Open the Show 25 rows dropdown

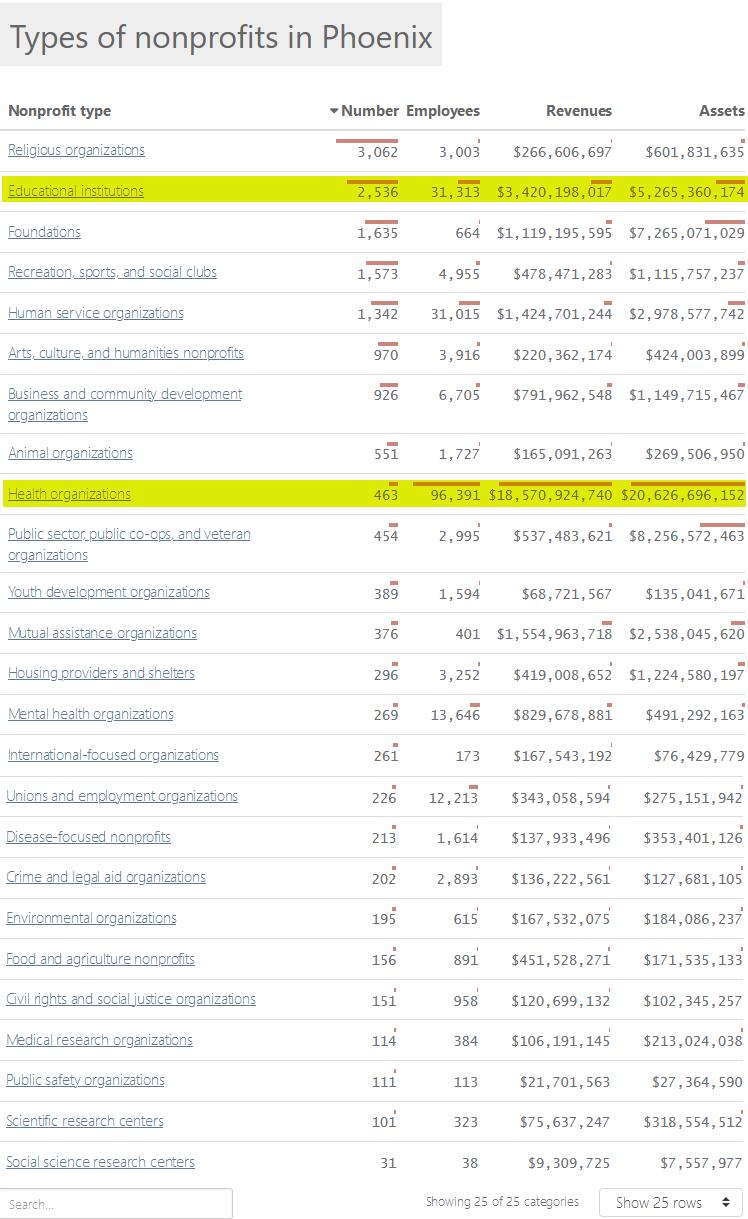[x=672, y=1202]
